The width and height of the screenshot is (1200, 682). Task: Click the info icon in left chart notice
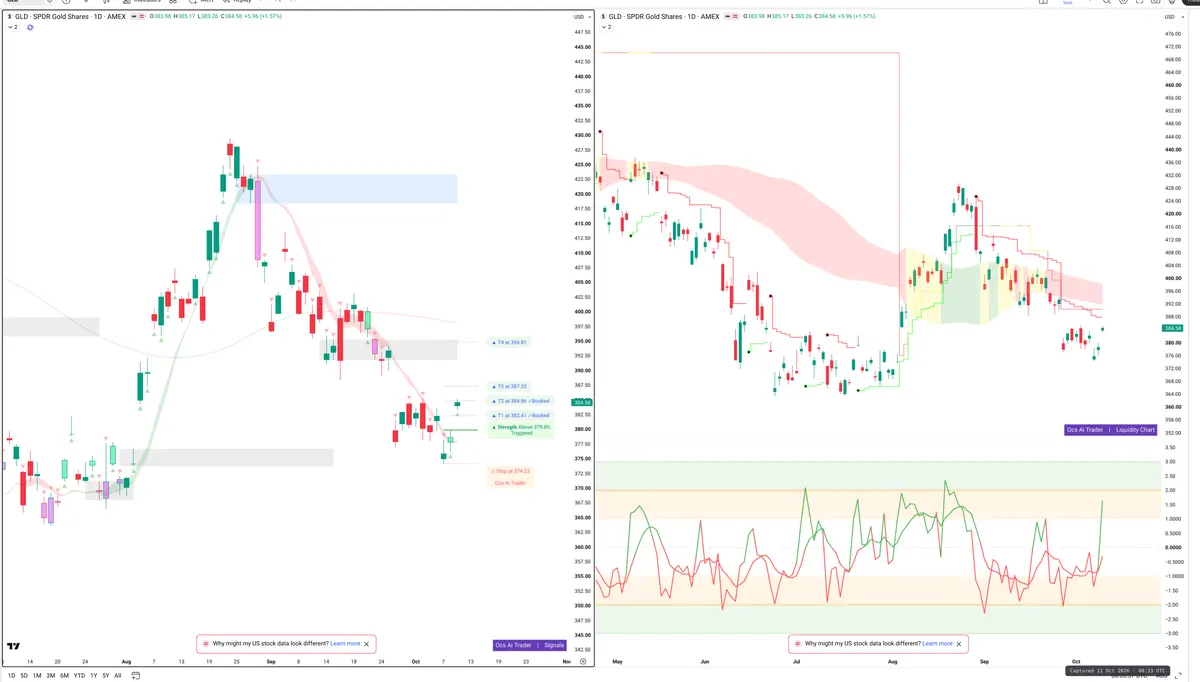click(206, 644)
